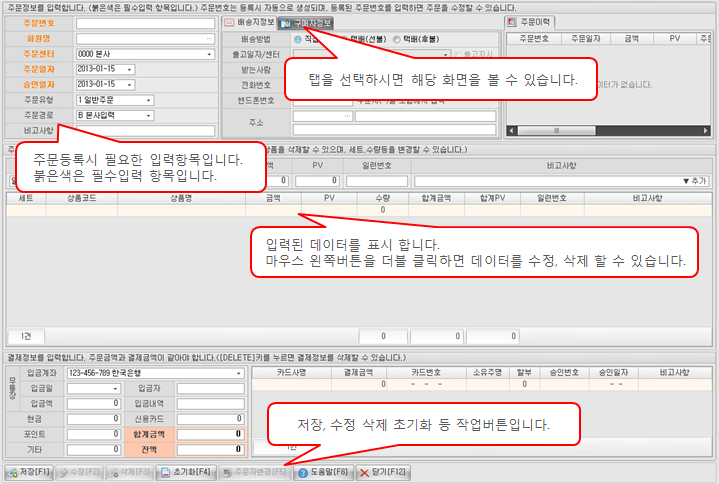
Task: Close the window with 닫기[F12]
Action: 383,472
